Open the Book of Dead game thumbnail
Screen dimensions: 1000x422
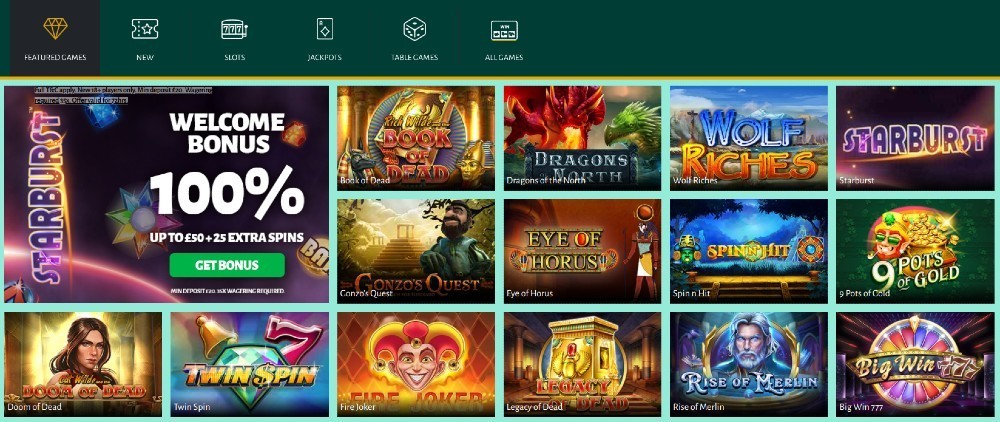[x=416, y=138]
